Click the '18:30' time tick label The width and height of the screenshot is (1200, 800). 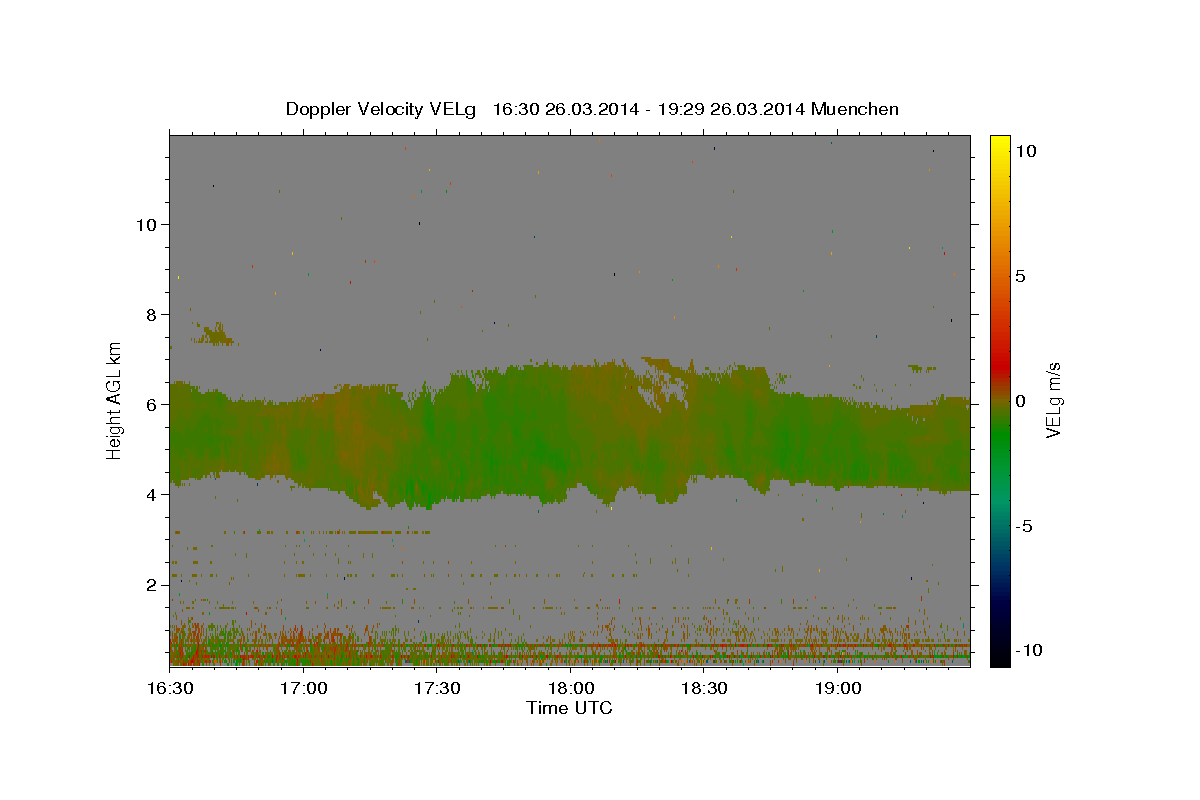tap(704, 689)
